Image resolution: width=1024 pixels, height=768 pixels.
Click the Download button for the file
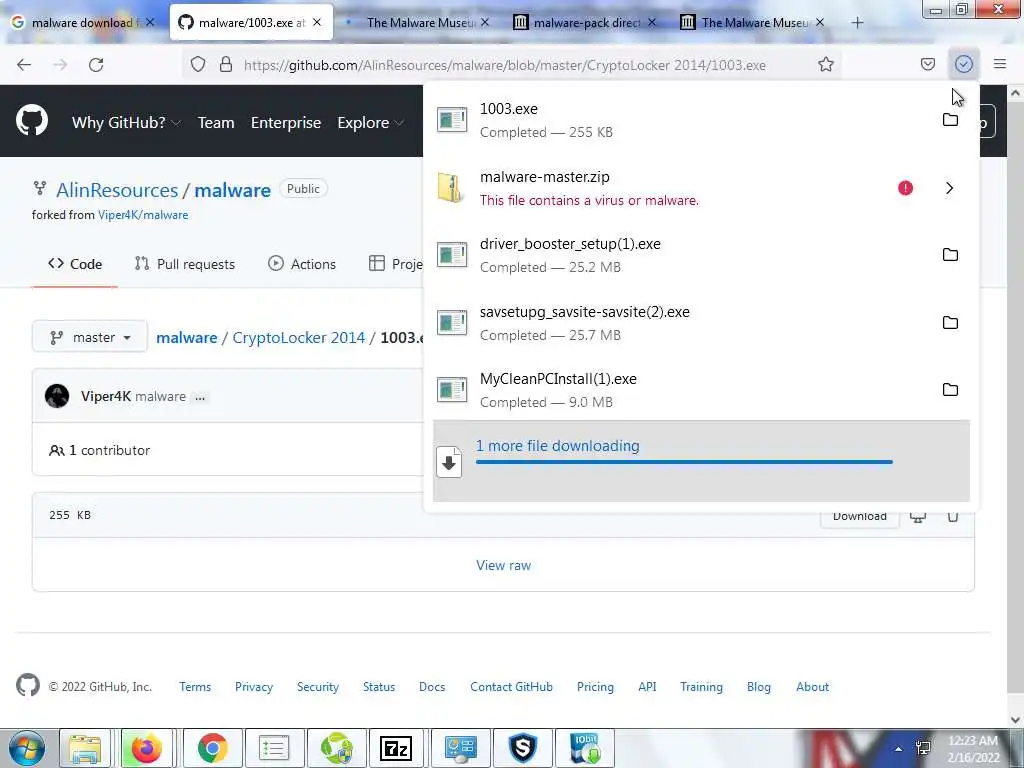coord(859,516)
